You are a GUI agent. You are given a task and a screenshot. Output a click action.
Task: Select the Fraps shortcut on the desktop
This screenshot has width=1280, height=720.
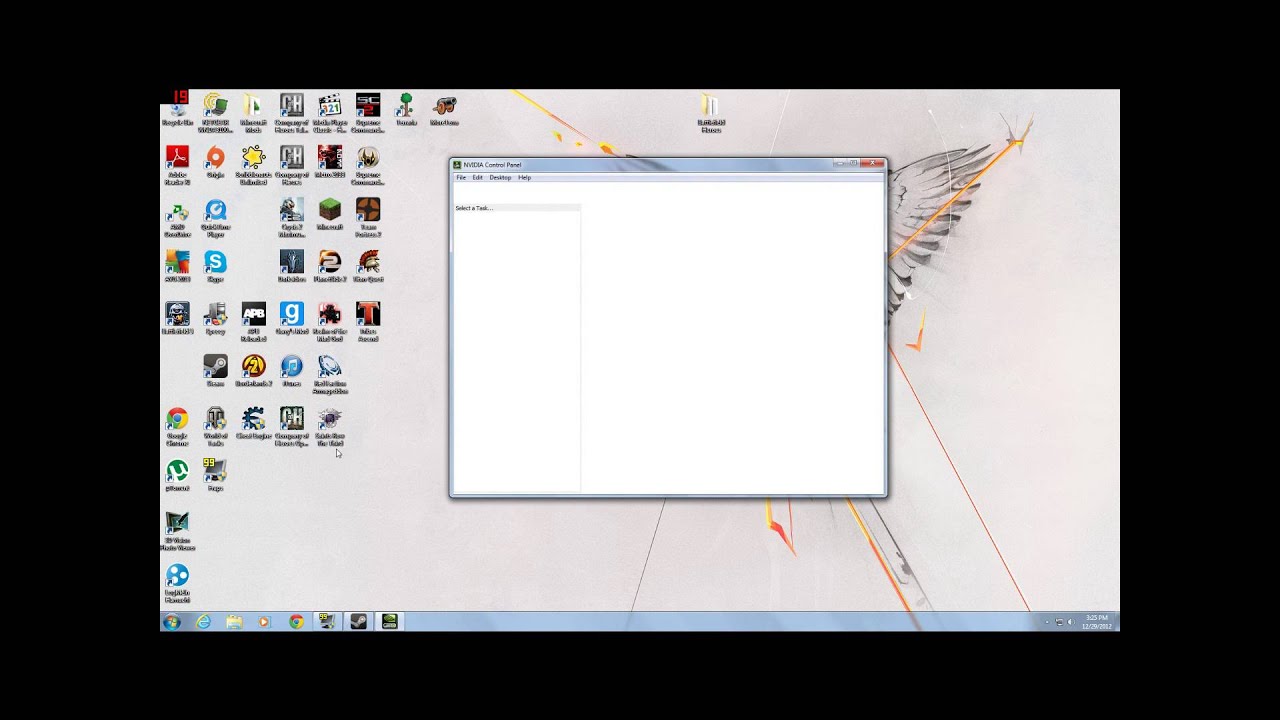[215, 474]
